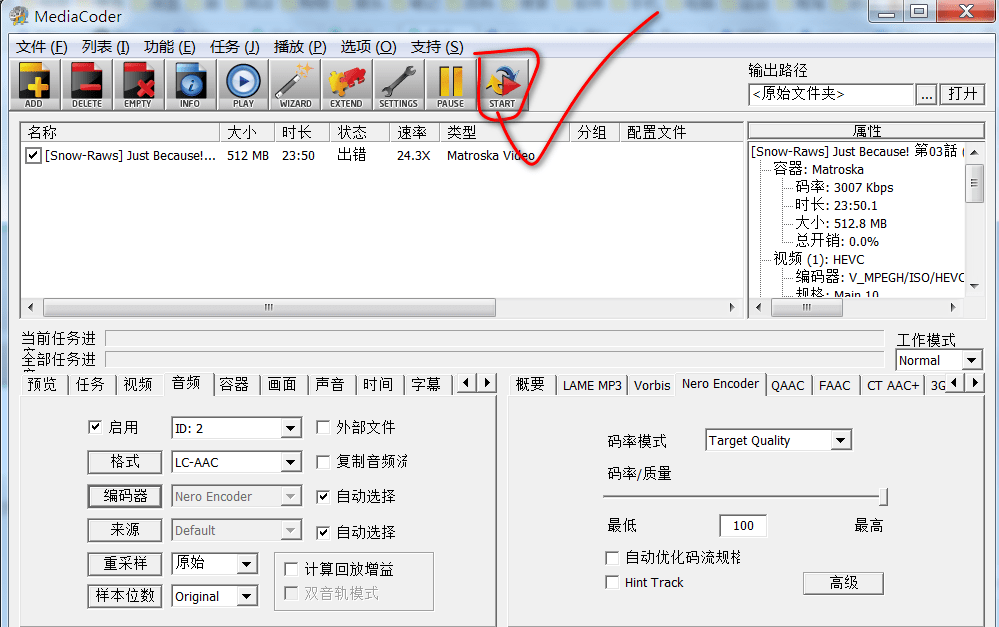Select the DELETE toolbar icon
Image resolution: width=999 pixels, height=627 pixels.
87,84
